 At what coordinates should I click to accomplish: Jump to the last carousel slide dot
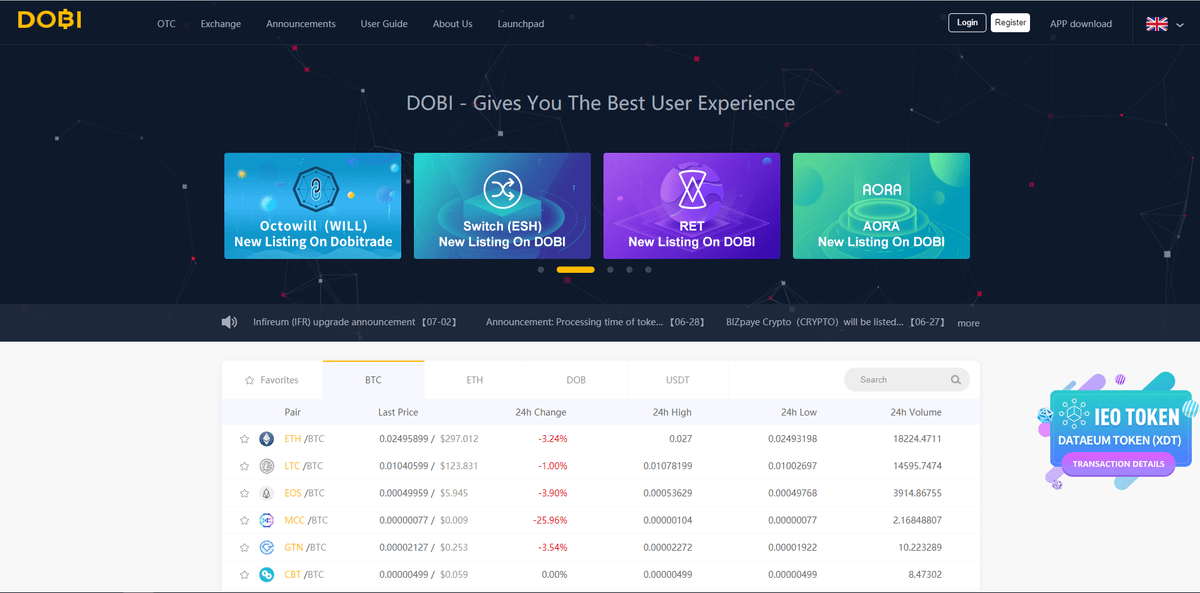(x=648, y=270)
